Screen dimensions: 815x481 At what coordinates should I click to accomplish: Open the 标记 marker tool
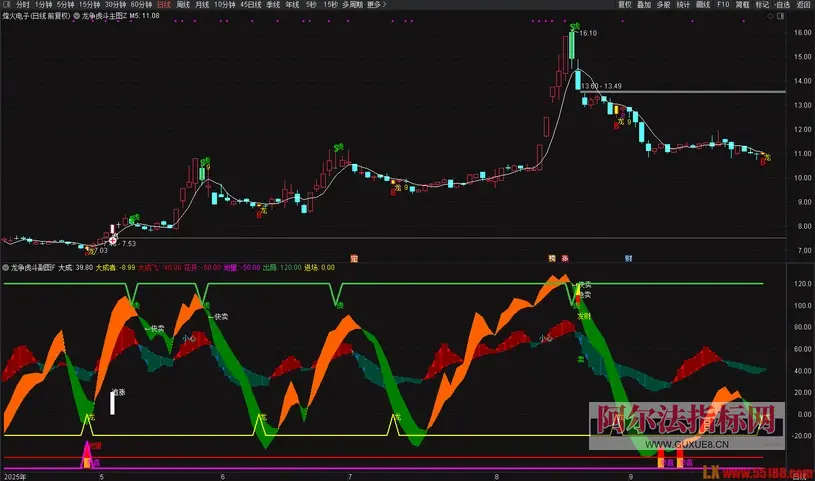point(762,5)
